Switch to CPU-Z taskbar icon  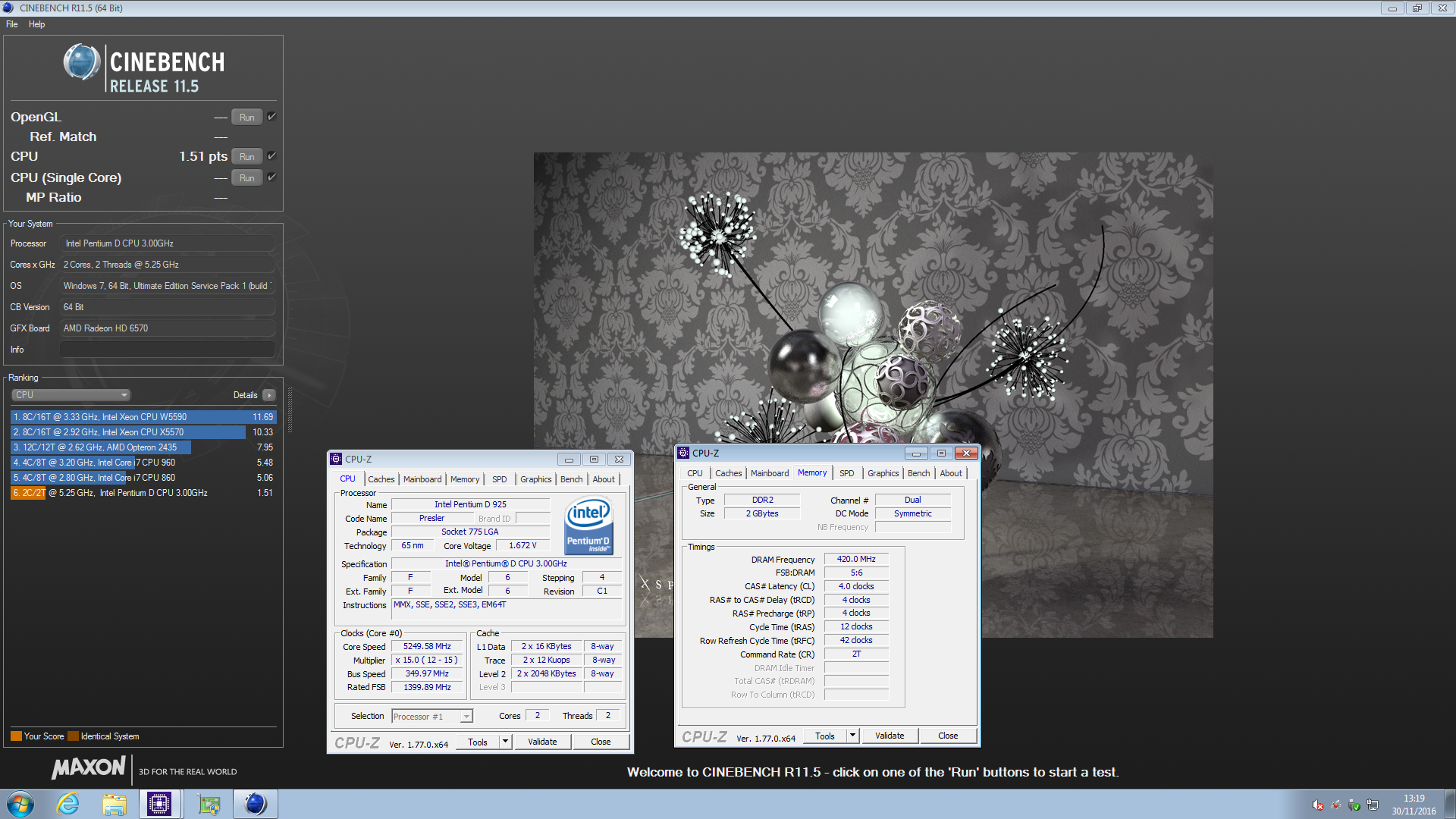pos(159,804)
